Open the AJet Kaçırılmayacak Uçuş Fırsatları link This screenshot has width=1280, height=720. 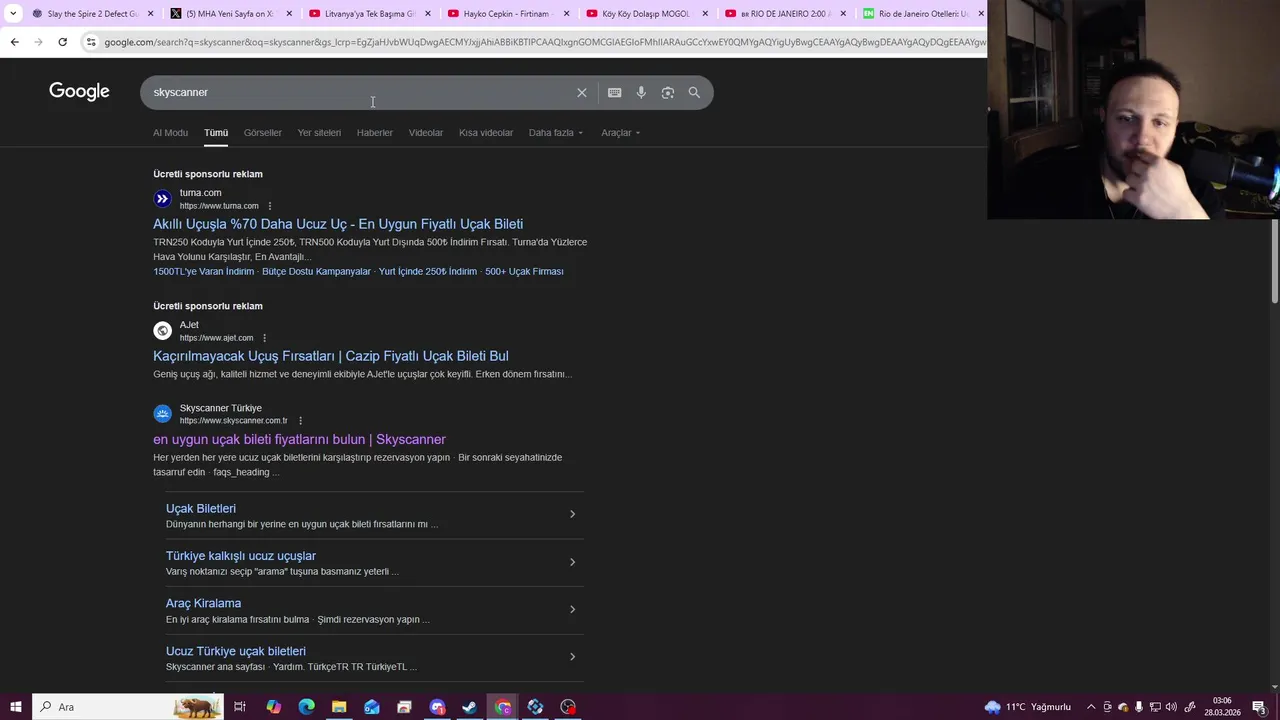pos(331,356)
